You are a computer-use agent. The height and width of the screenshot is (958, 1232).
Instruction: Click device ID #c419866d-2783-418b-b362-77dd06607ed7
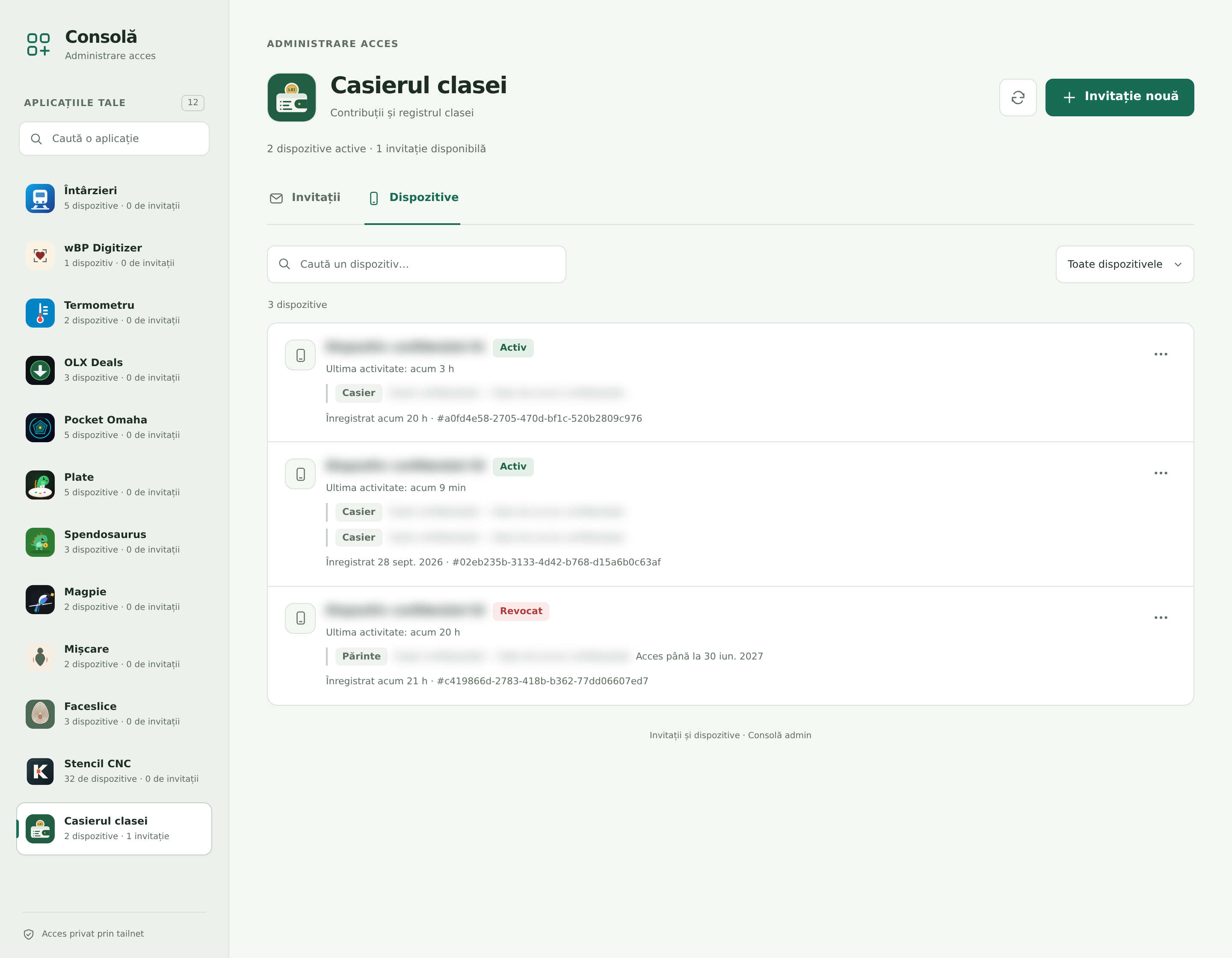543,681
